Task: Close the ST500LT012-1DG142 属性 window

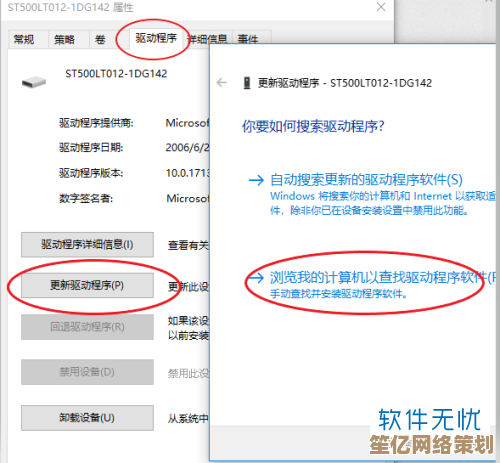Action: click(x=381, y=7)
